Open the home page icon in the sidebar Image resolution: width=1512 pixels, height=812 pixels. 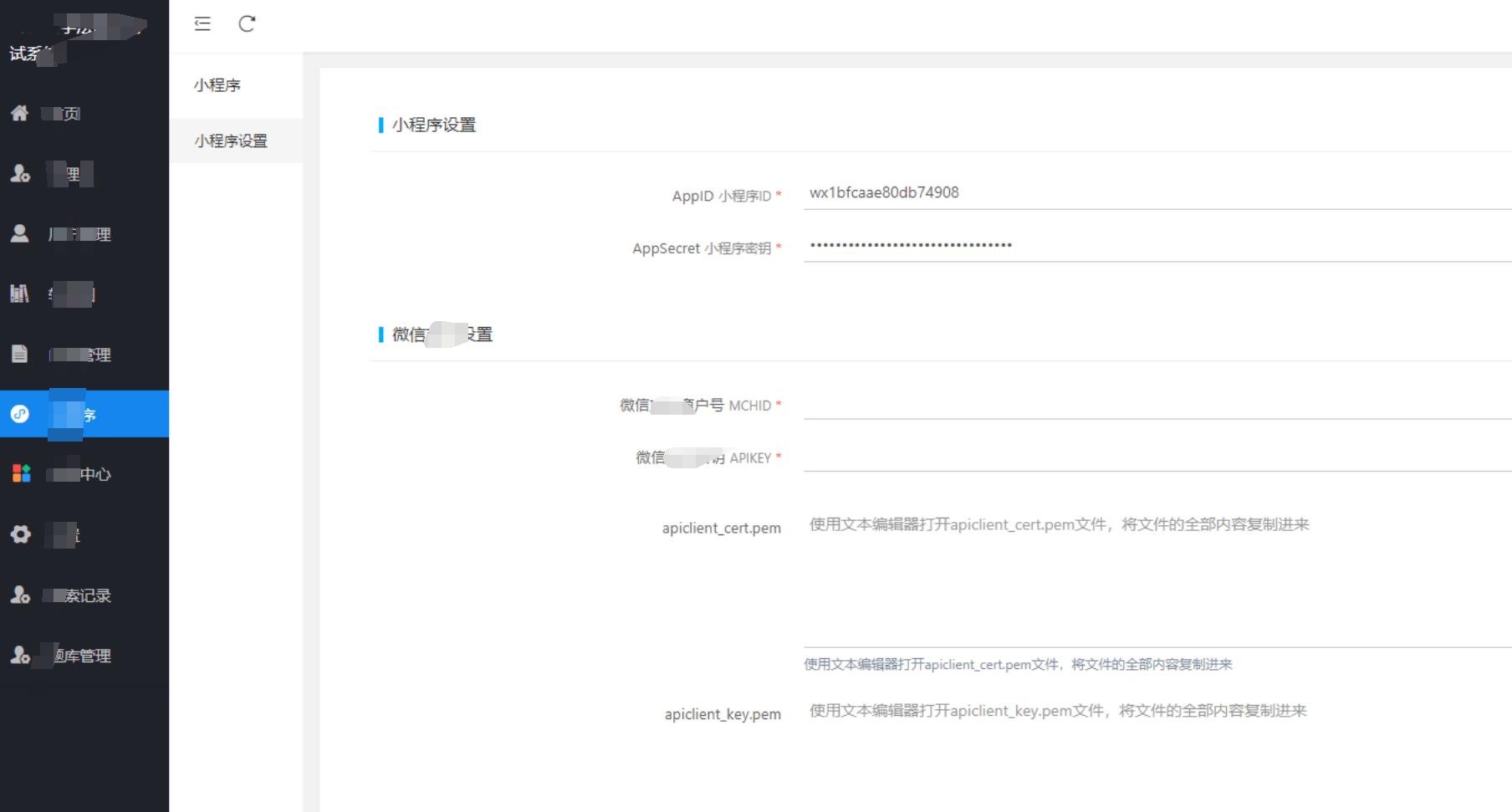20,113
